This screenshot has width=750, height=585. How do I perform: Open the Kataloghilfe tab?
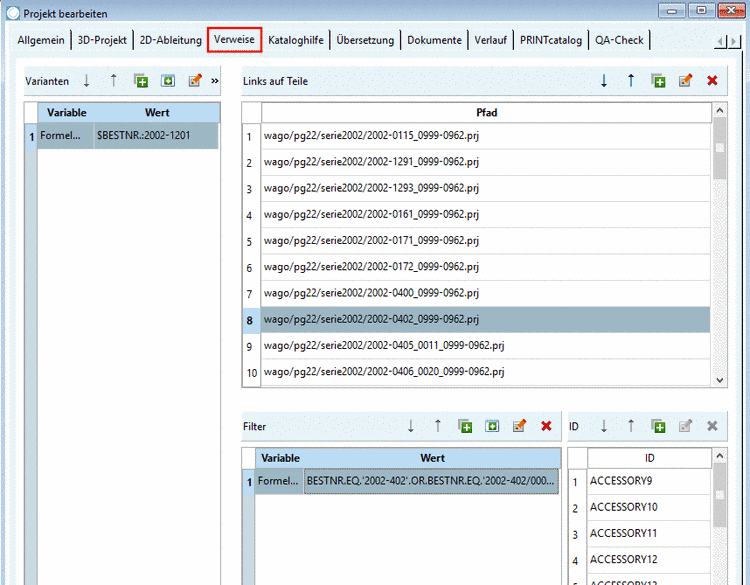(296, 40)
